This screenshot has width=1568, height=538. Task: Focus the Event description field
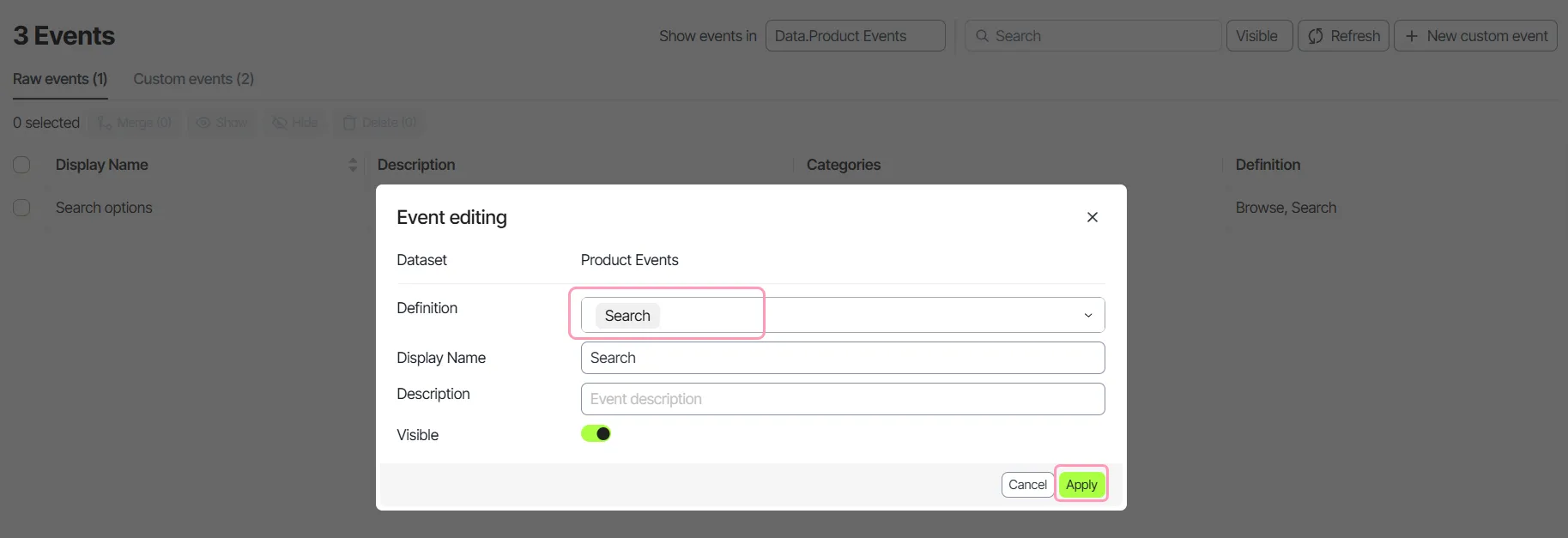click(x=843, y=399)
